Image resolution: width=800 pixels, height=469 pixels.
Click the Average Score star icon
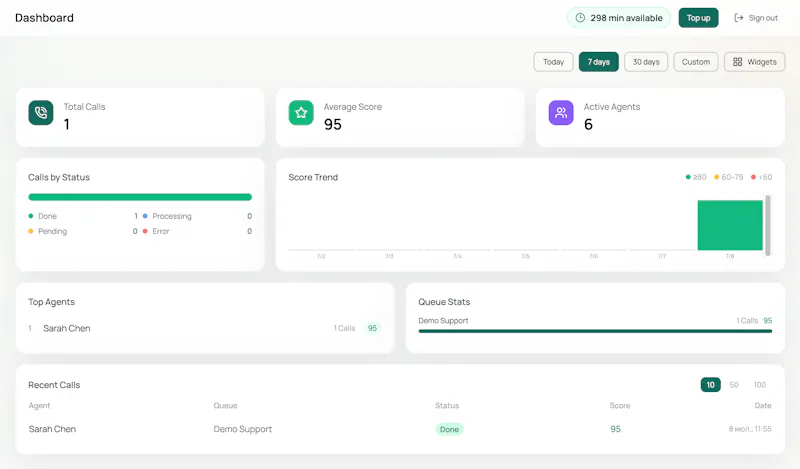[x=301, y=113]
